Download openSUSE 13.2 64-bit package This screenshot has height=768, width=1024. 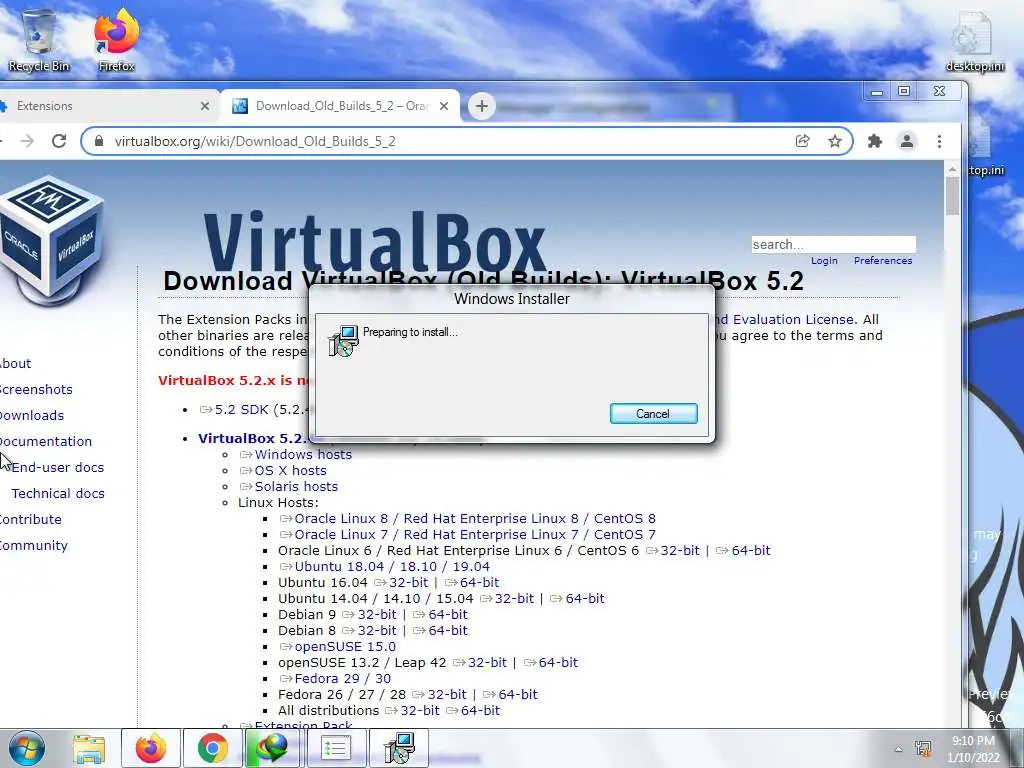coord(551,663)
